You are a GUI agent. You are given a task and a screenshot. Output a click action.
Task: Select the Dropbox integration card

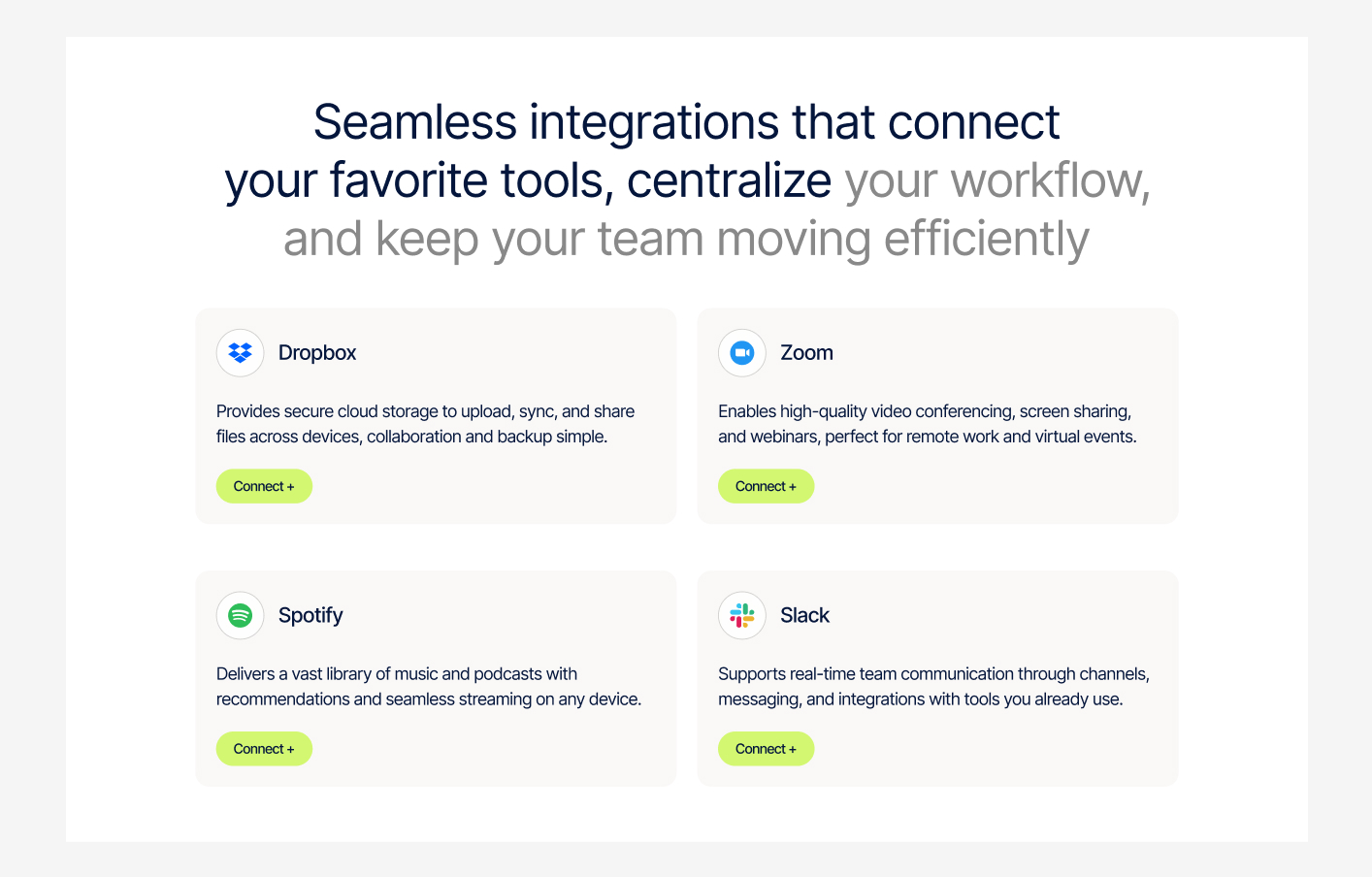tap(437, 415)
